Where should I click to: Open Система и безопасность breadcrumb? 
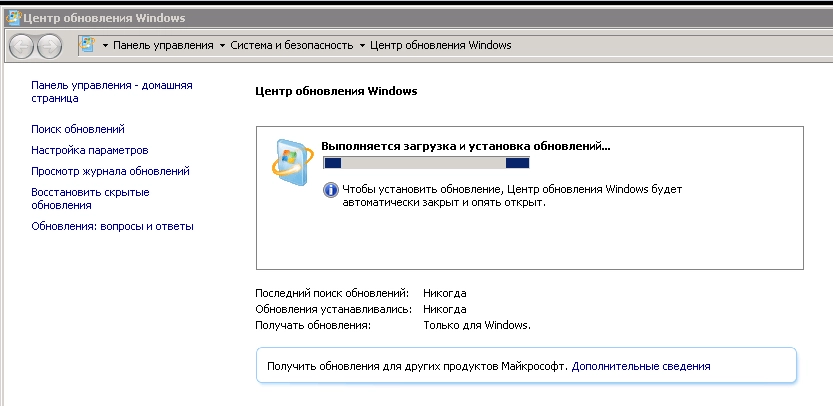click(292, 45)
